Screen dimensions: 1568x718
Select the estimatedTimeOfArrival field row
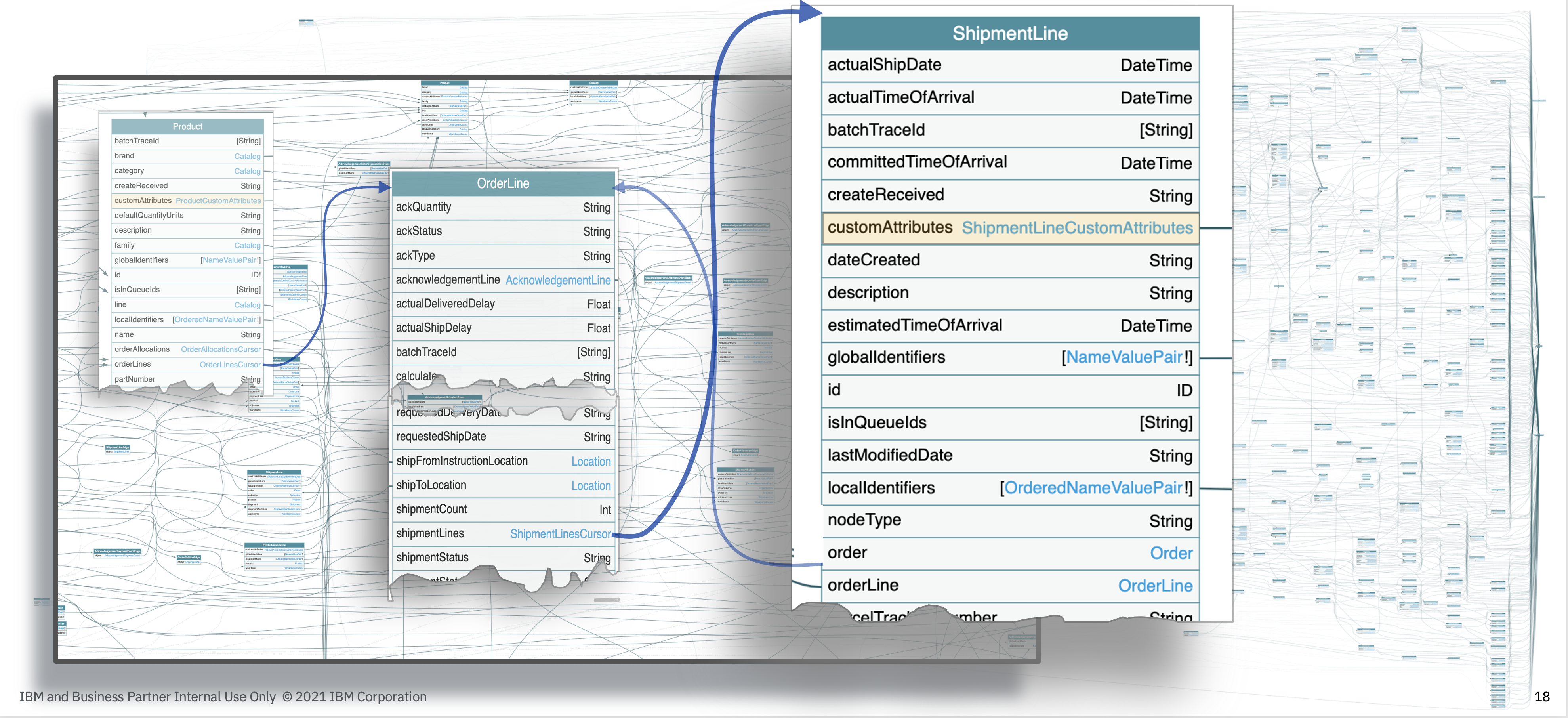point(1009,325)
